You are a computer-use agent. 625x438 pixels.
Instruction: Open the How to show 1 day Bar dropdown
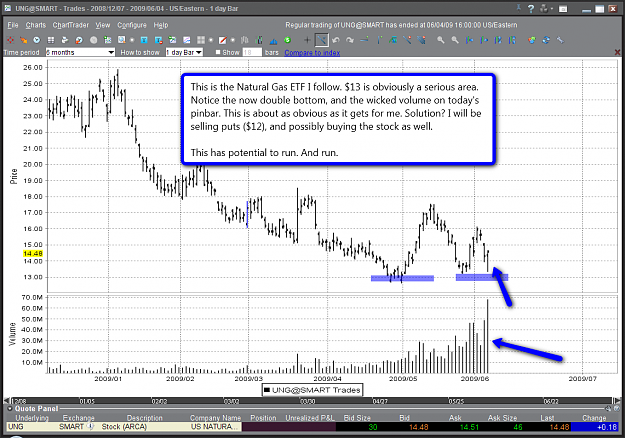pyautogui.click(x=184, y=52)
